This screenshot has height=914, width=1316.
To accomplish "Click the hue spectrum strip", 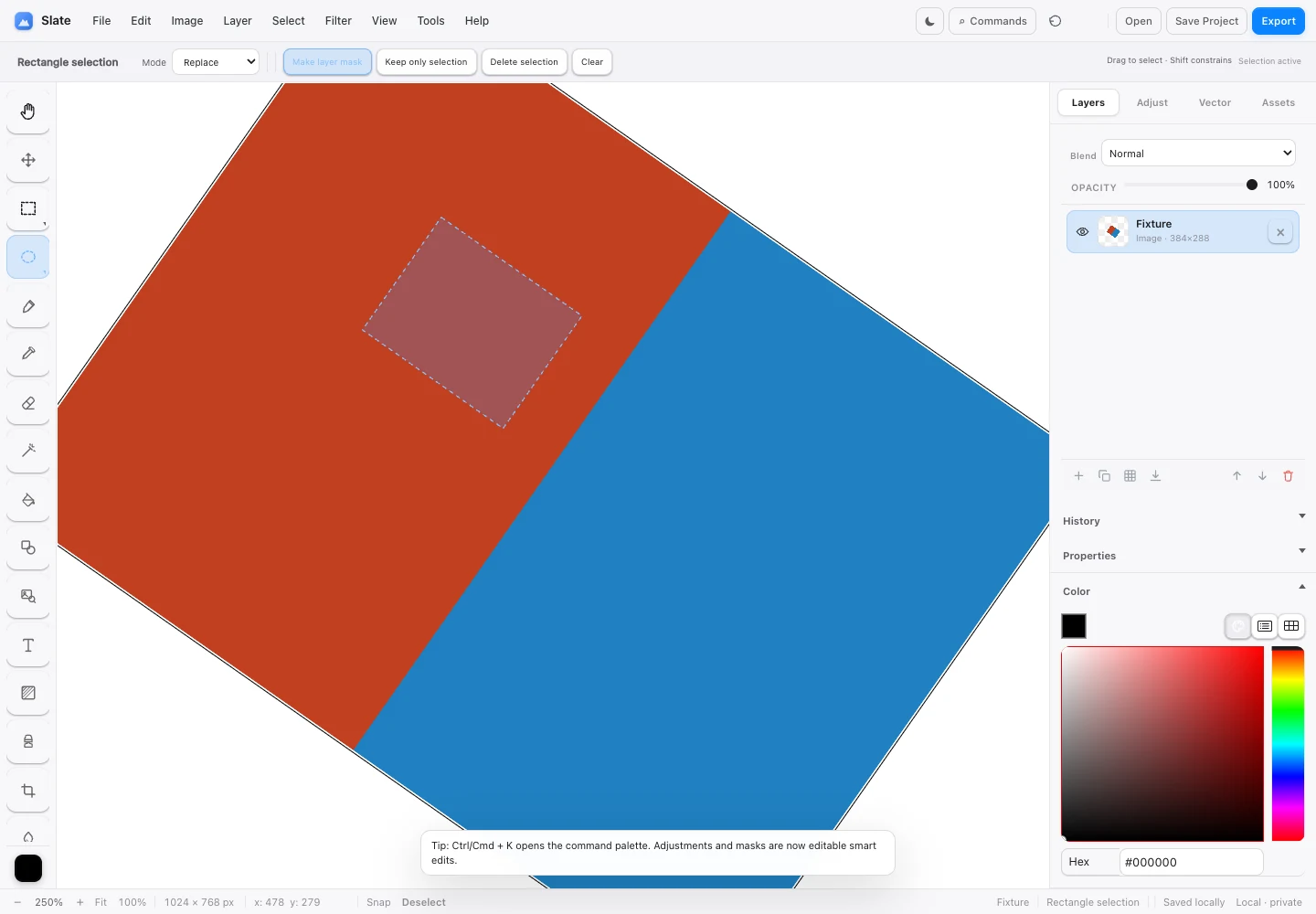I will tap(1288, 744).
